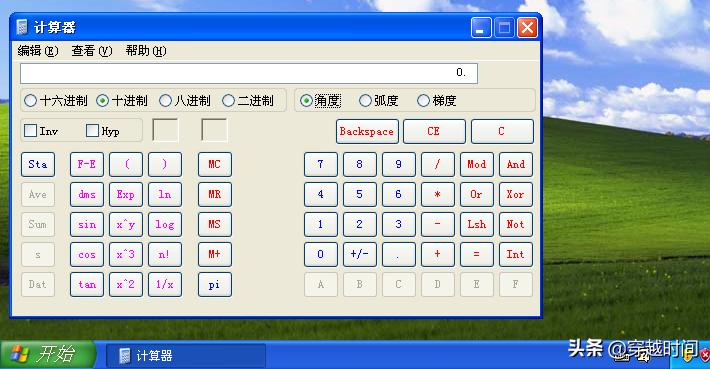Choose the 梯度 angle unit

click(x=437, y=101)
